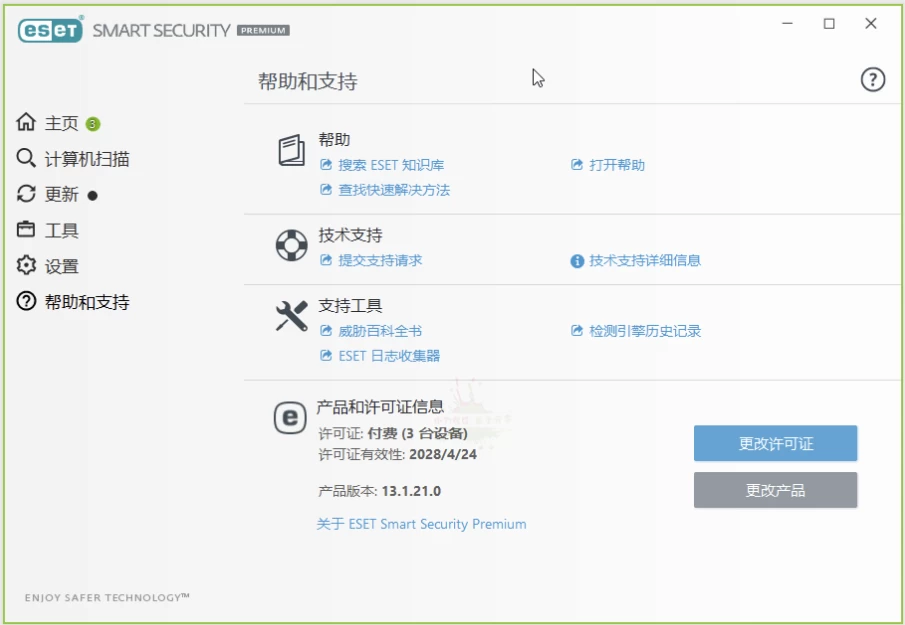Open the 设置 gear icon

[x=27, y=266]
